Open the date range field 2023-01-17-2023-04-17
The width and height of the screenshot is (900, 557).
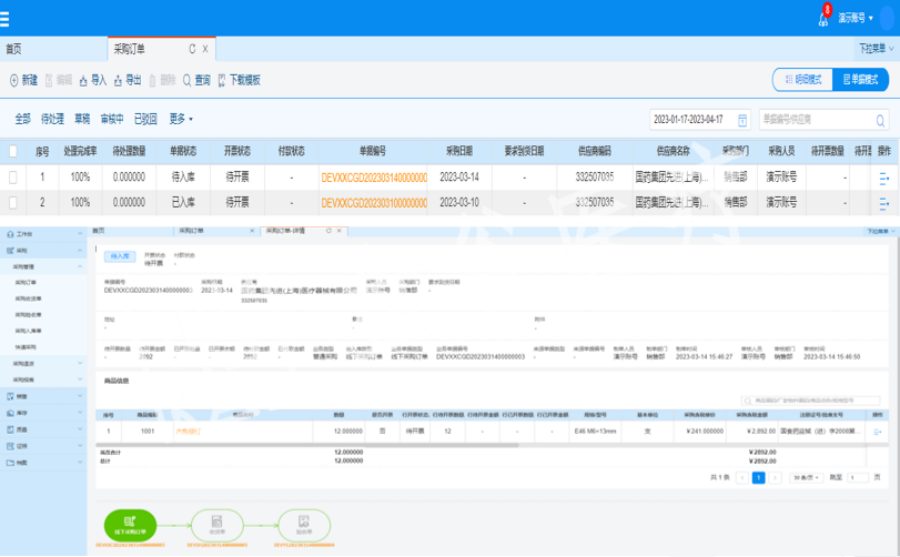700,119
